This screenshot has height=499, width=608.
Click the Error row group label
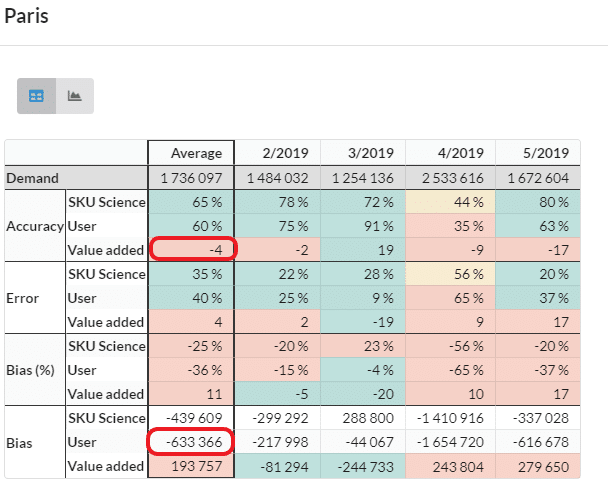pyautogui.click(x=24, y=298)
